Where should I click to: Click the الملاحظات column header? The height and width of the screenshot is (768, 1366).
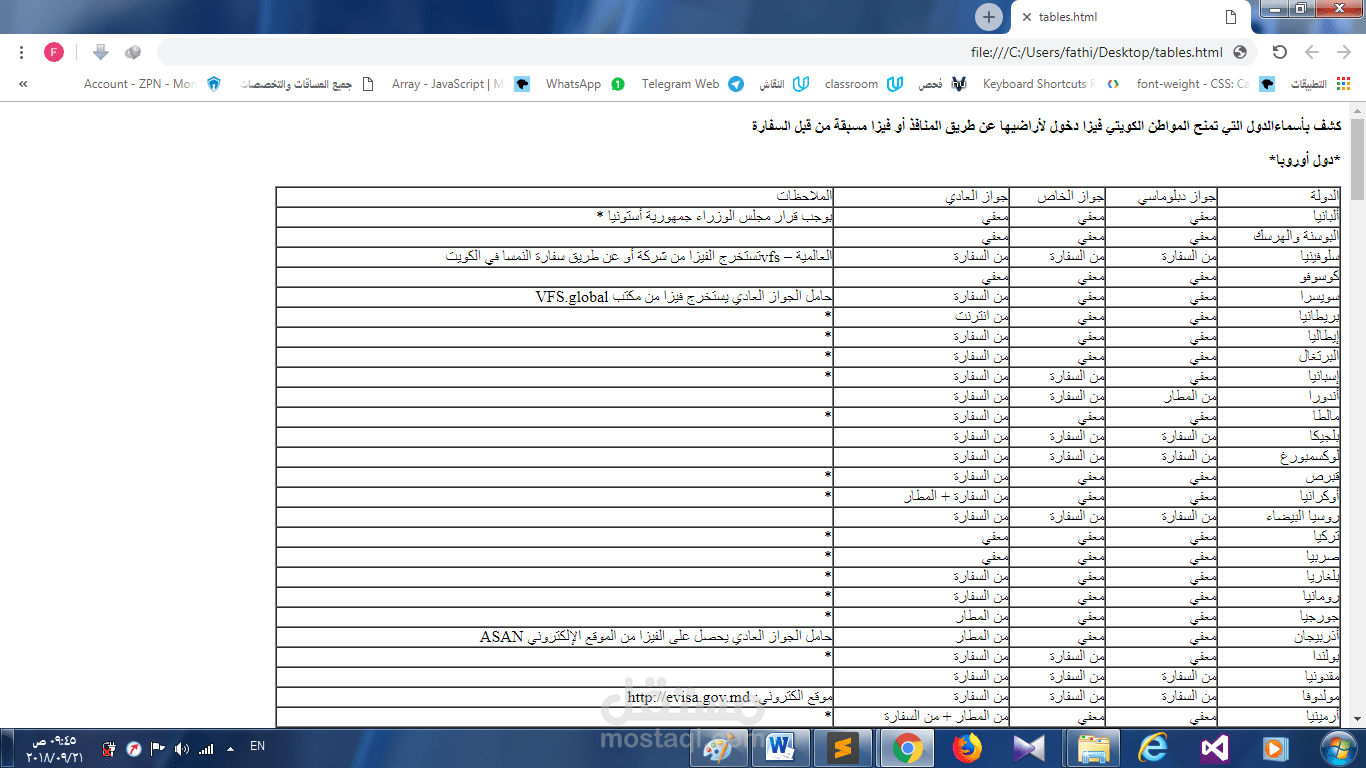pyautogui.click(x=555, y=197)
